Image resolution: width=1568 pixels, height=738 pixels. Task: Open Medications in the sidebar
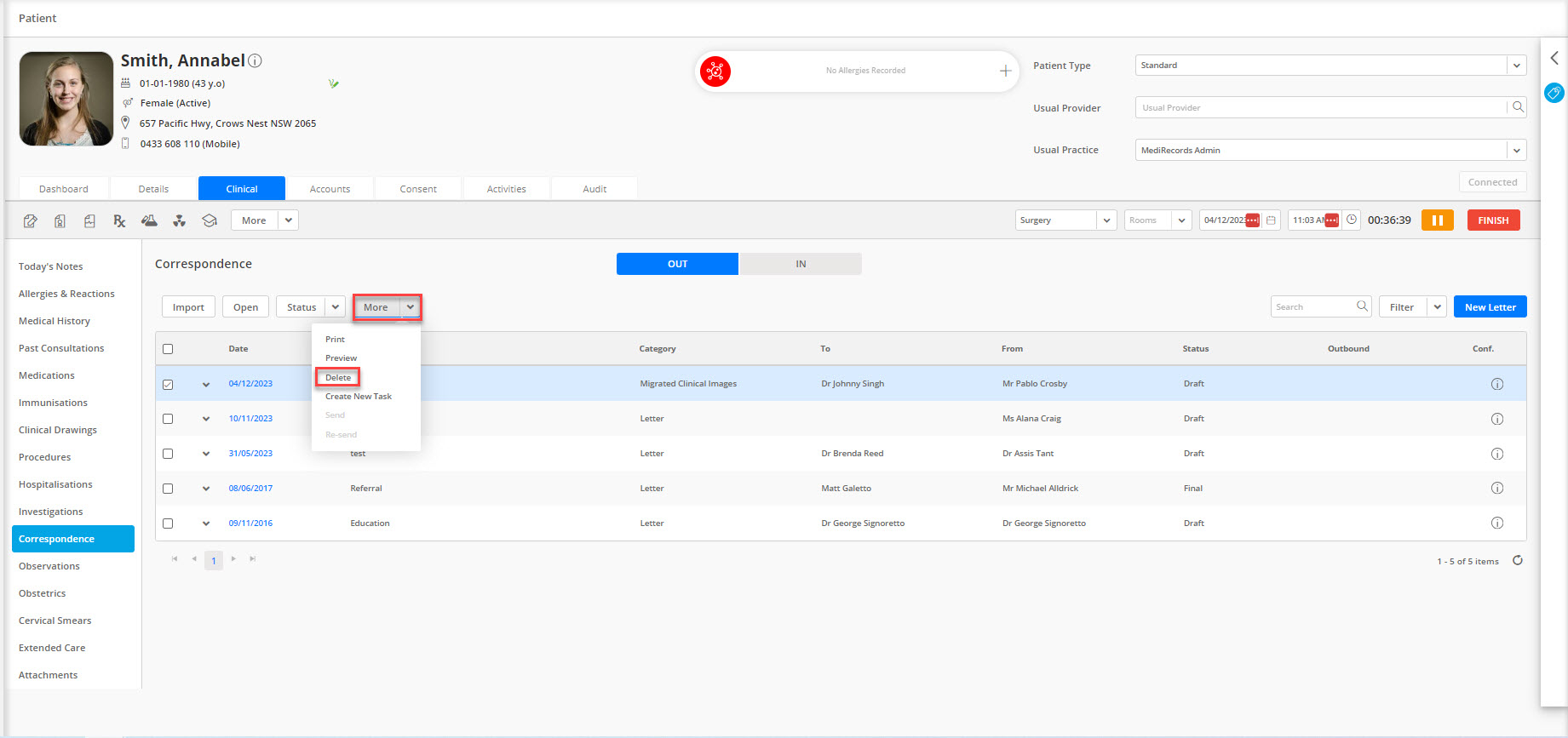coord(47,375)
